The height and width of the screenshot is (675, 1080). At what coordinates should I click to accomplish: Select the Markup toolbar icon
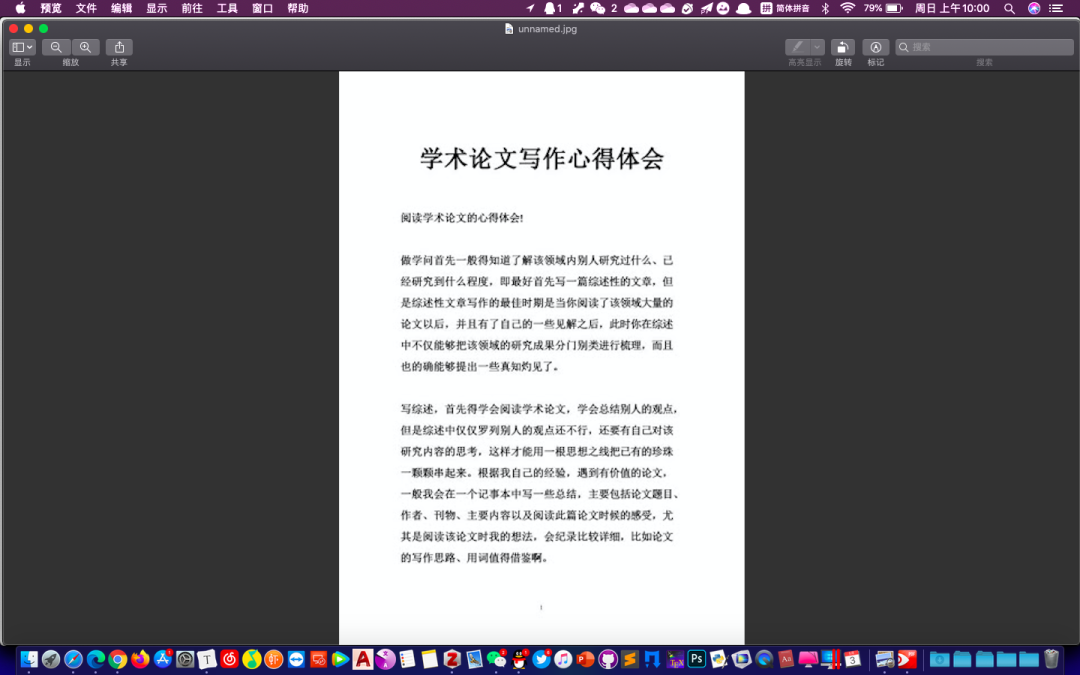click(875, 46)
